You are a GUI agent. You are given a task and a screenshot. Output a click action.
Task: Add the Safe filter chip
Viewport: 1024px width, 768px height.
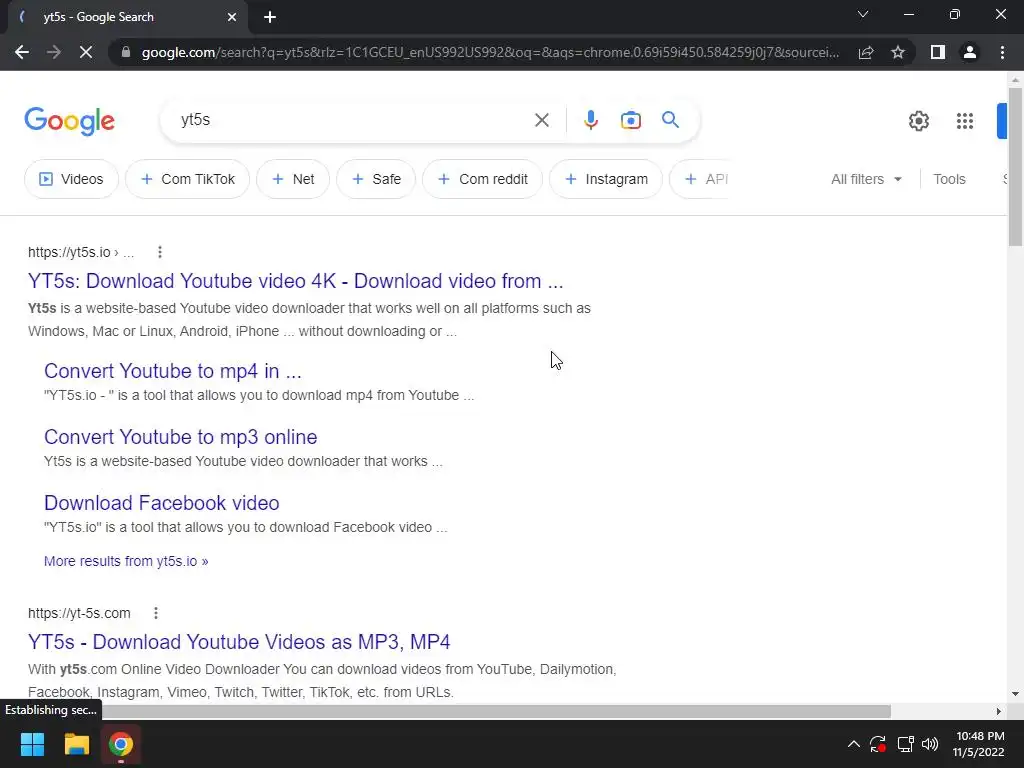click(x=376, y=179)
